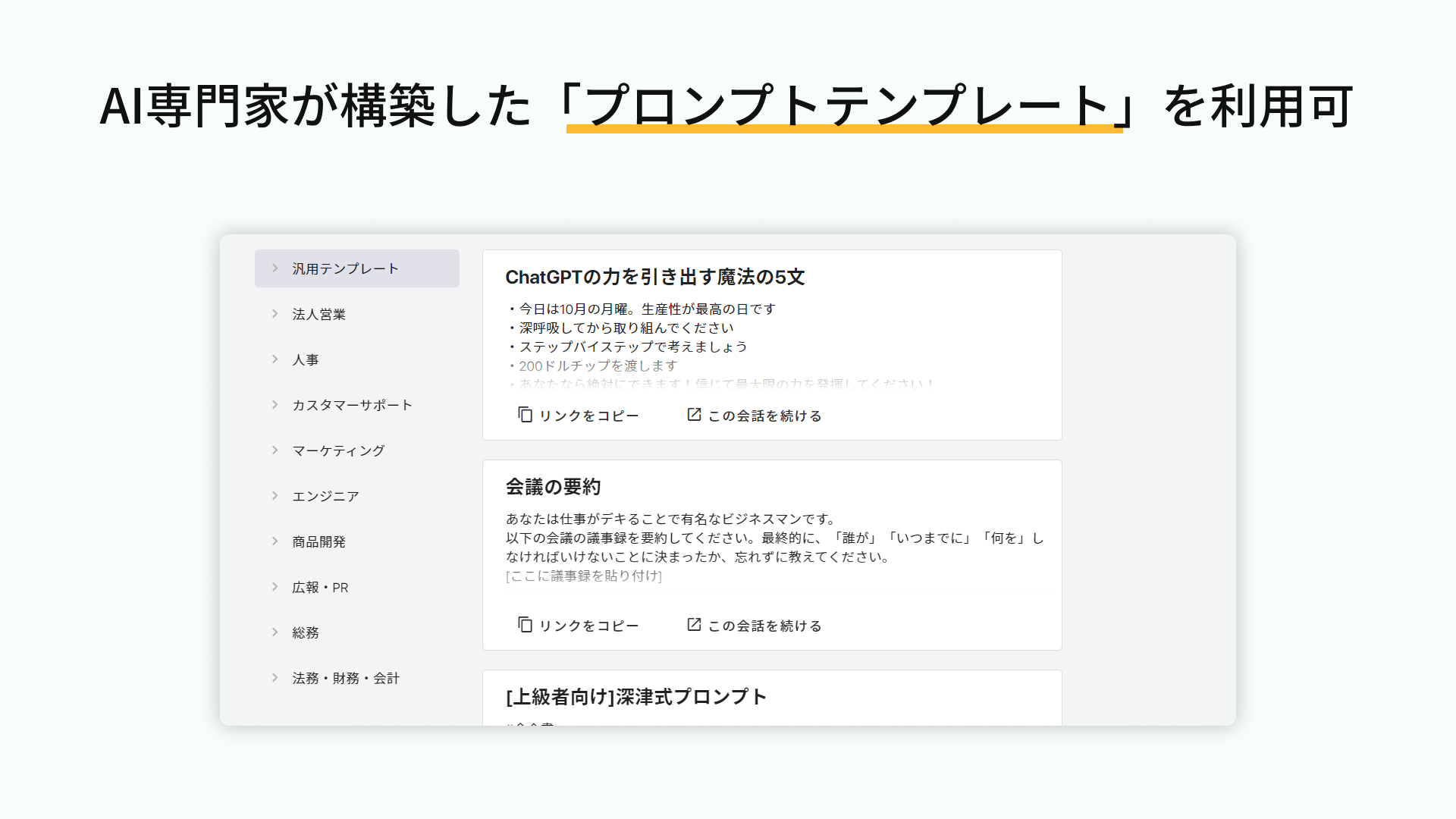The image size is (1456, 819).
Task: Click the chevron icon beside 広報・PR
Action: [x=275, y=586]
